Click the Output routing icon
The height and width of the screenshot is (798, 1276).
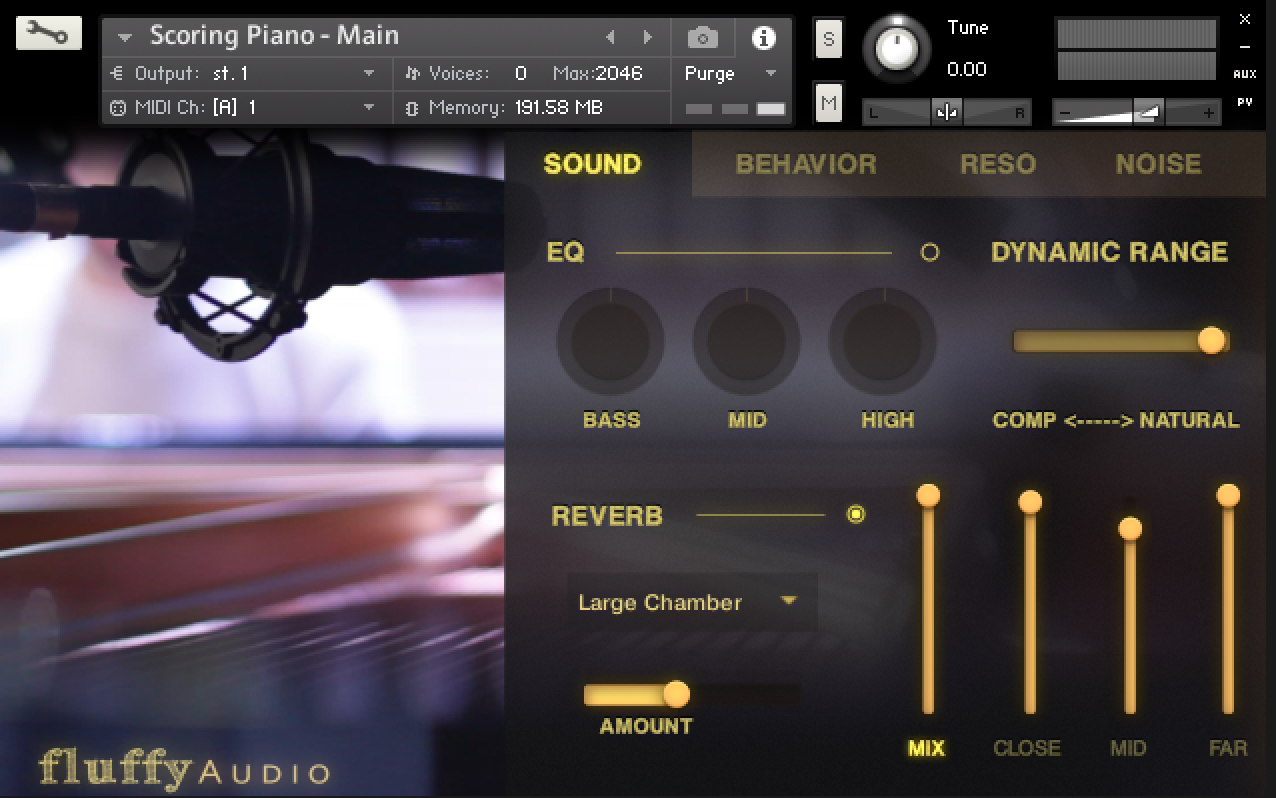point(117,73)
